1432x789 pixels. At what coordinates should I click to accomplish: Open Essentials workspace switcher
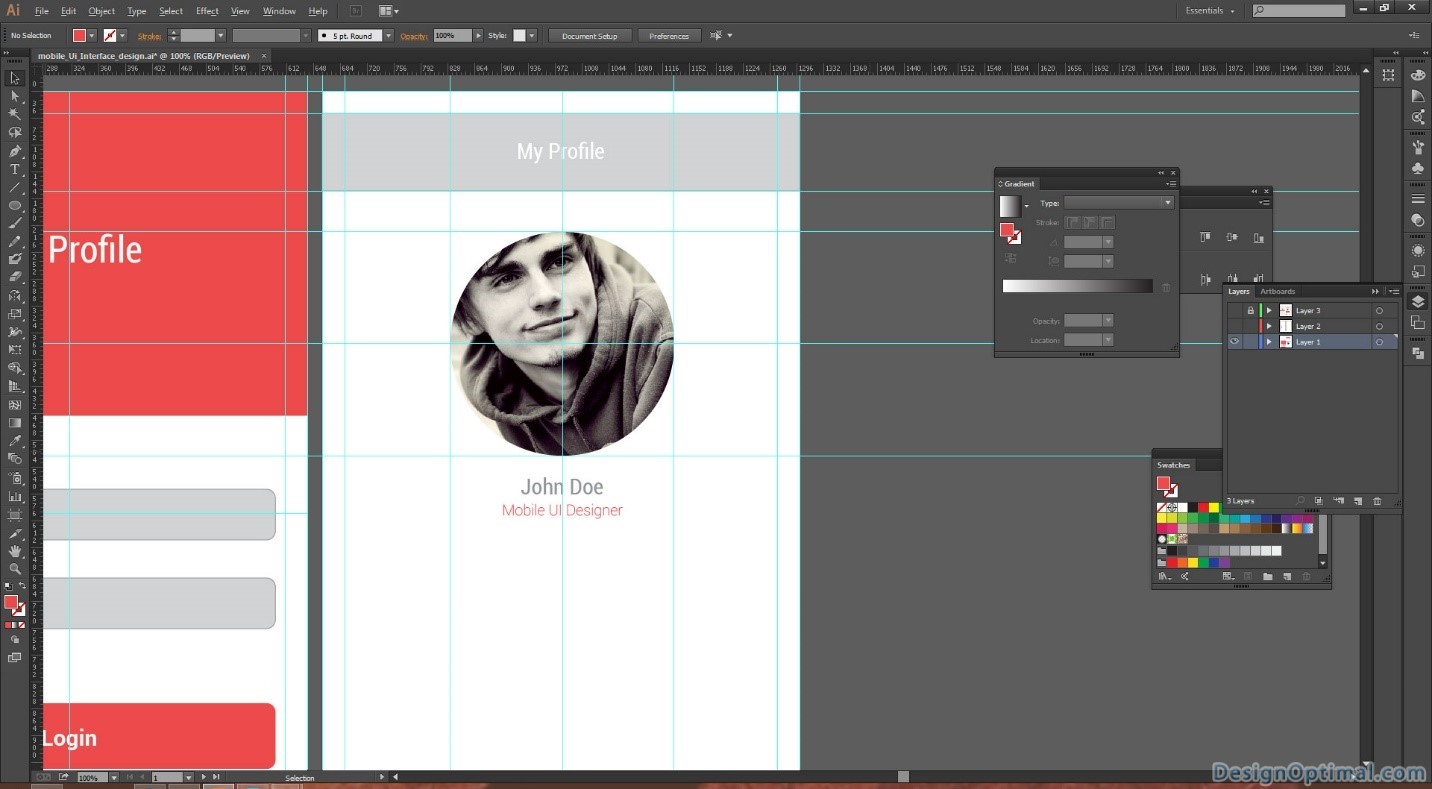1210,11
